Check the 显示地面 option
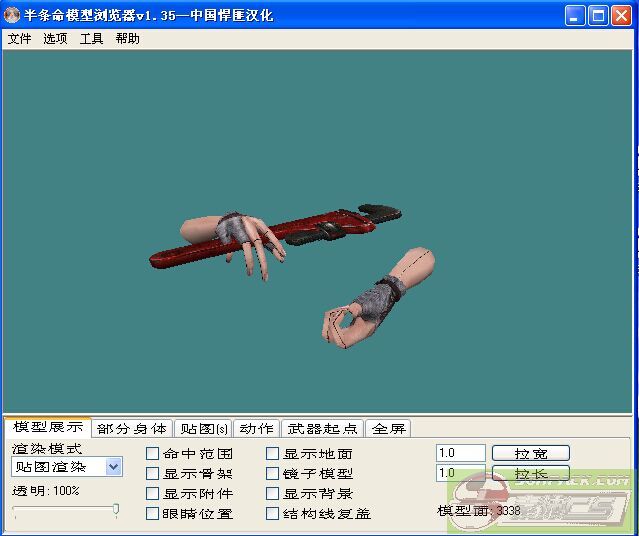 [273, 454]
